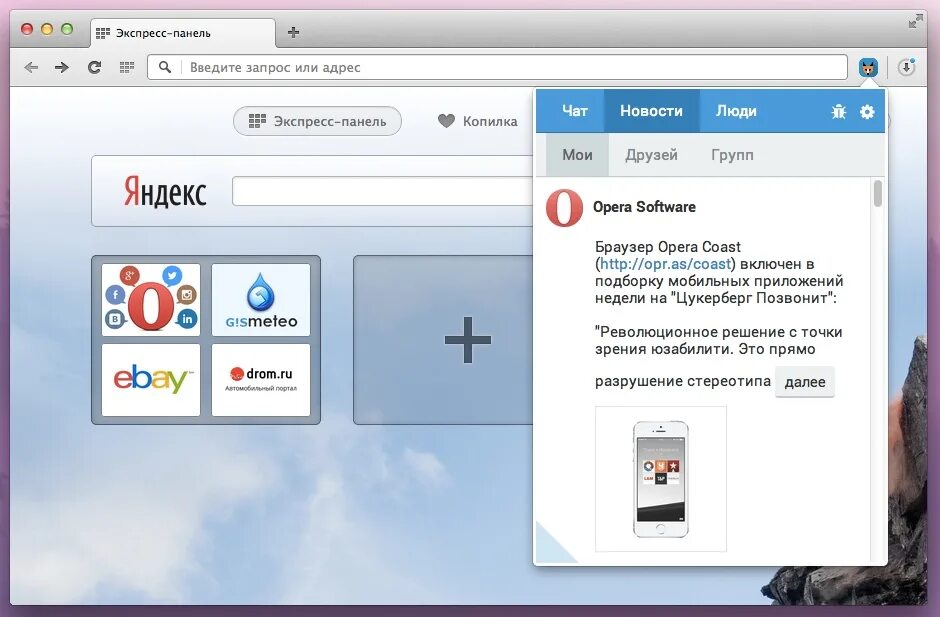The width and height of the screenshot is (940, 617).
Task: Click the search magnifier in address bar
Action: [x=165, y=67]
